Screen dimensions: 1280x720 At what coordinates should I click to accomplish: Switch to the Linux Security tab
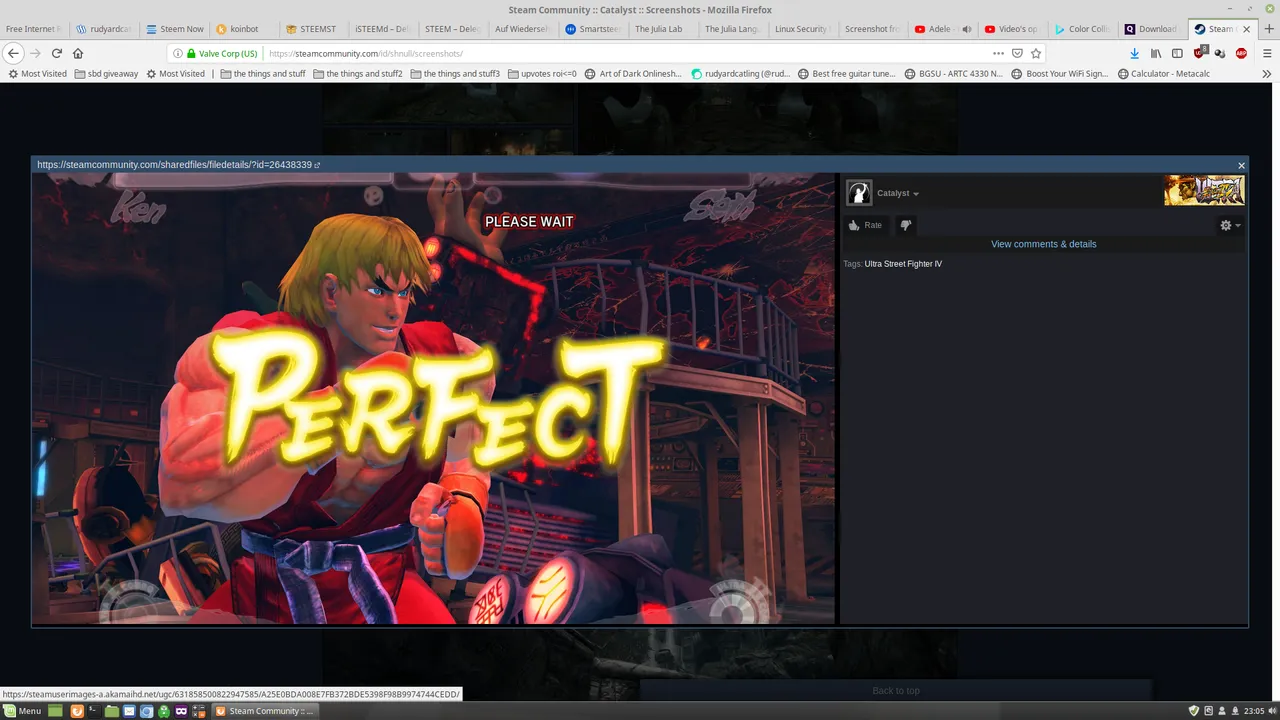[801, 29]
